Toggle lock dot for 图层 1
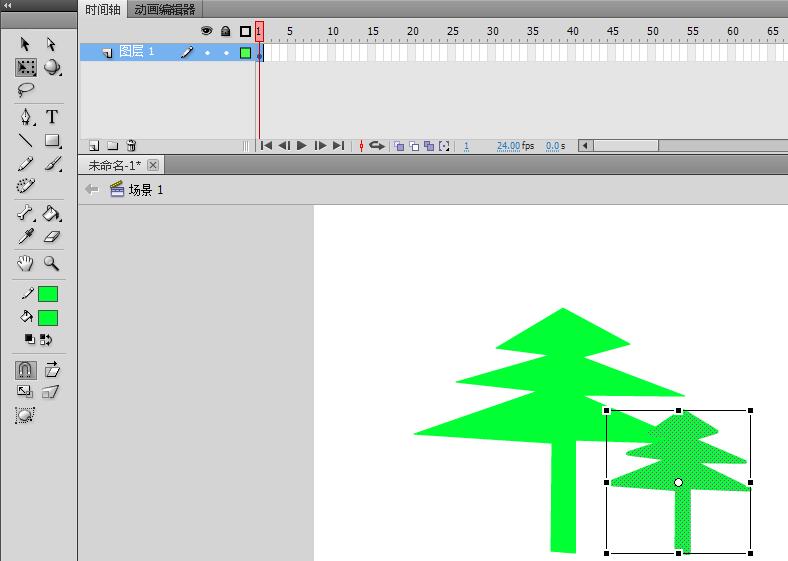 pos(226,52)
